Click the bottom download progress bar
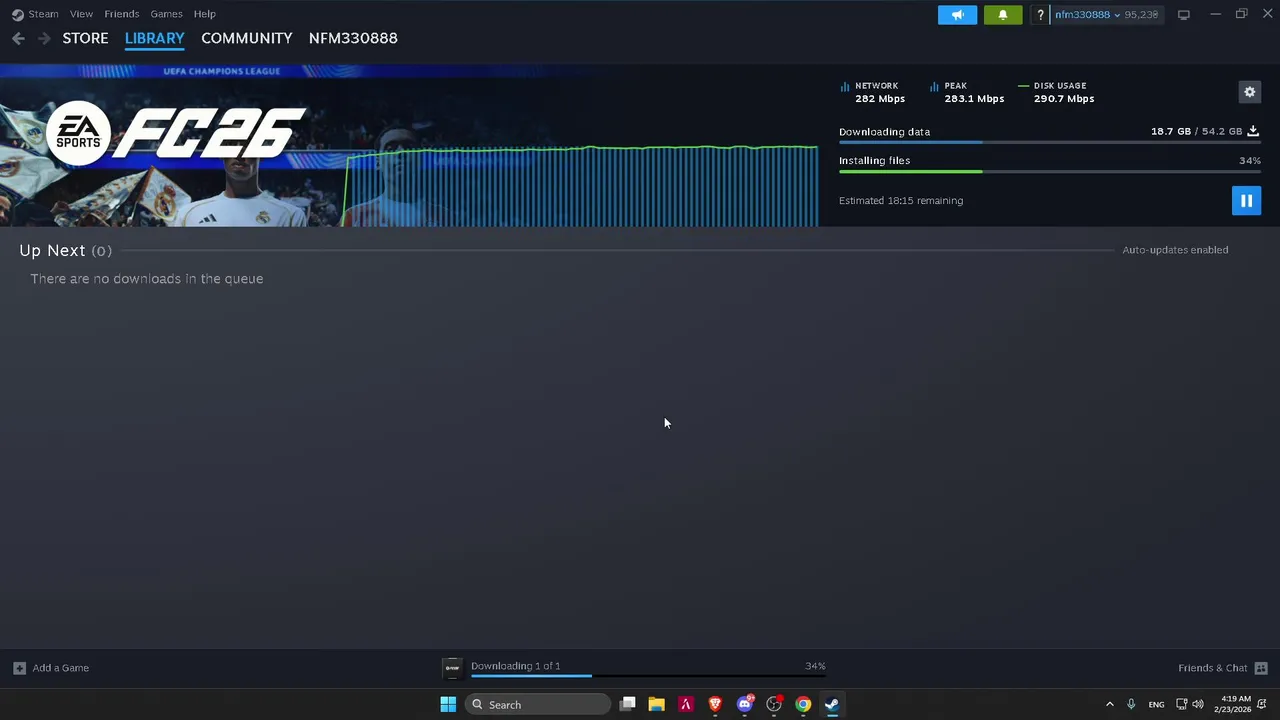The image size is (1280, 720). point(648,676)
